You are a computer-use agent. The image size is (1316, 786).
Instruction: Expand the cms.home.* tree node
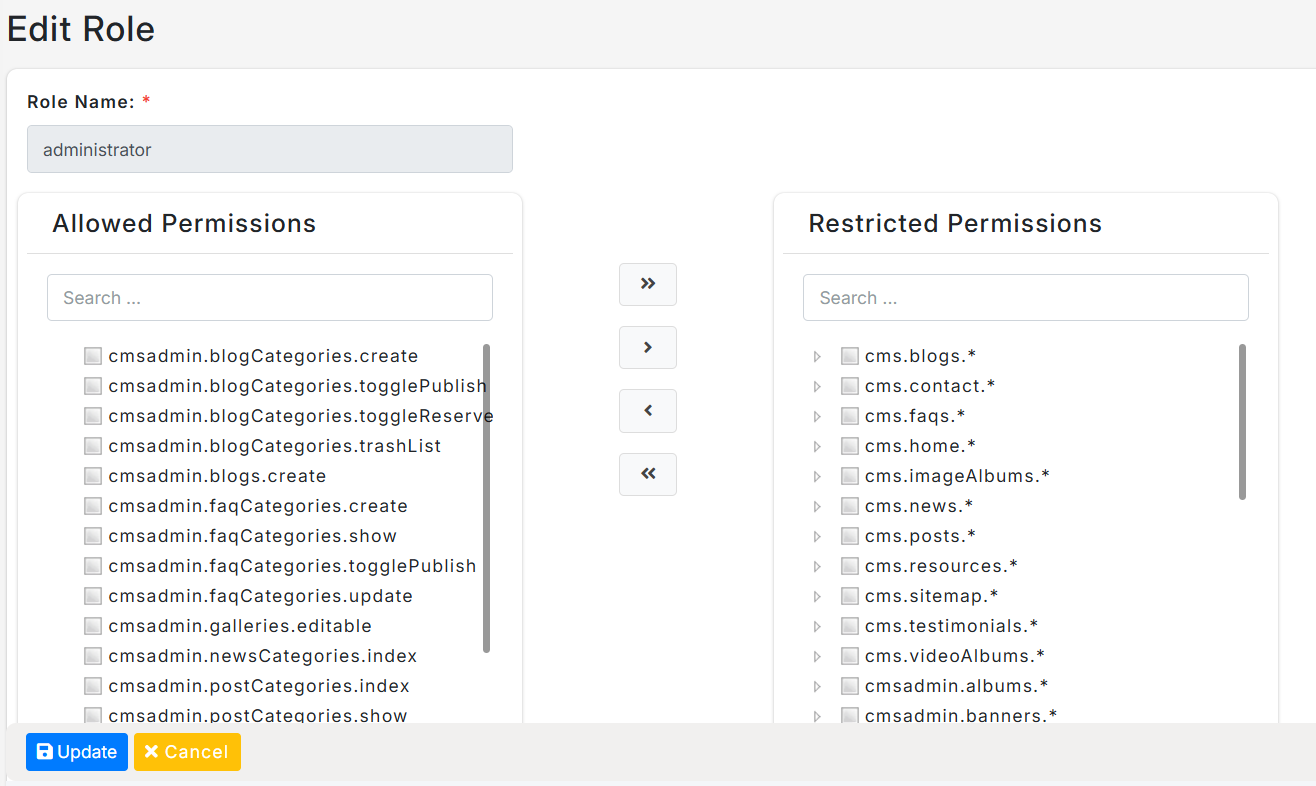click(817, 446)
